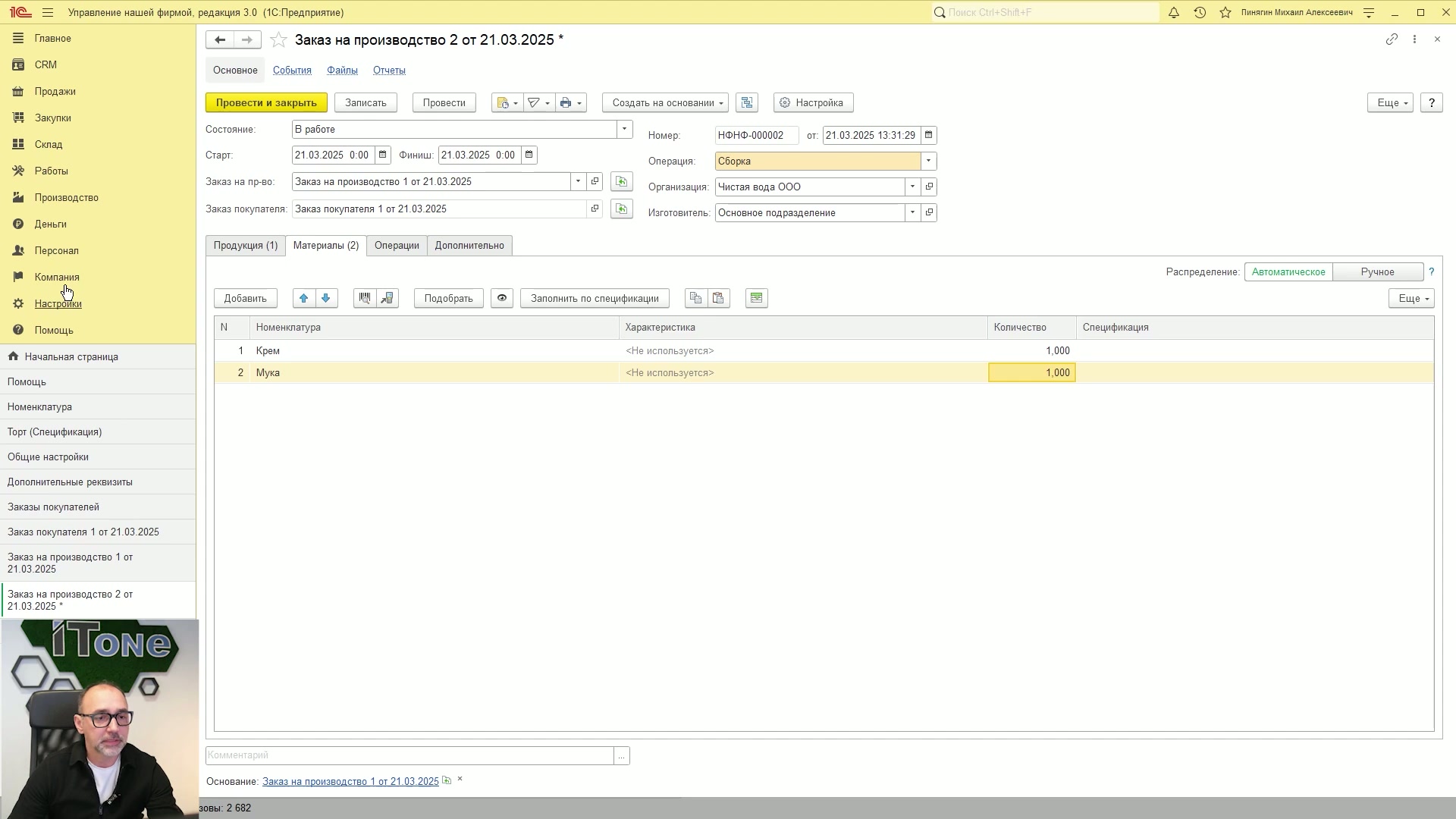Open the Создать на основании dropdown
This screenshot has width=1456, height=819.
(x=666, y=103)
